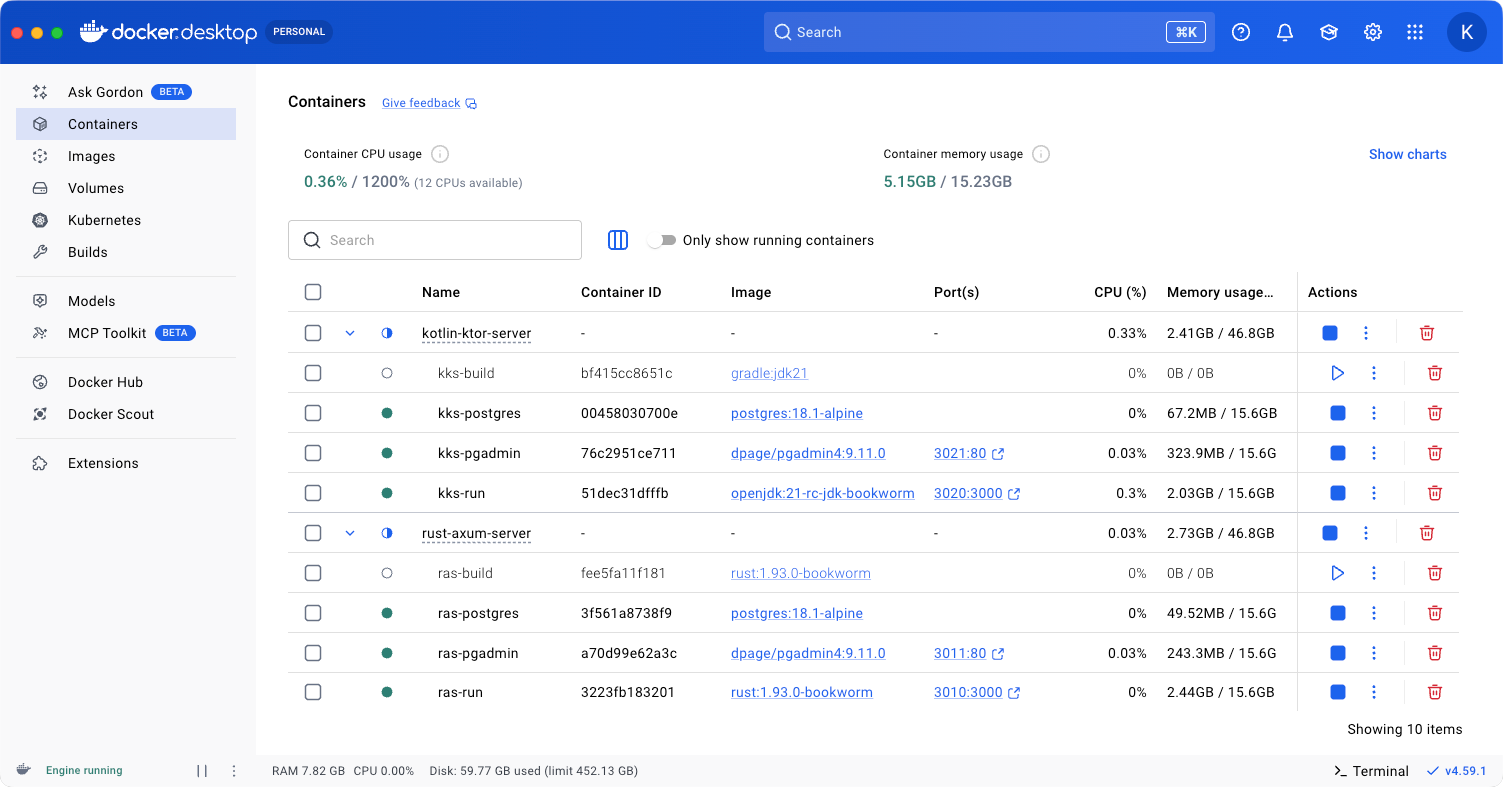Pause the Docker engine
Image resolution: width=1503 pixels, height=787 pixels.
coord(202,771)
